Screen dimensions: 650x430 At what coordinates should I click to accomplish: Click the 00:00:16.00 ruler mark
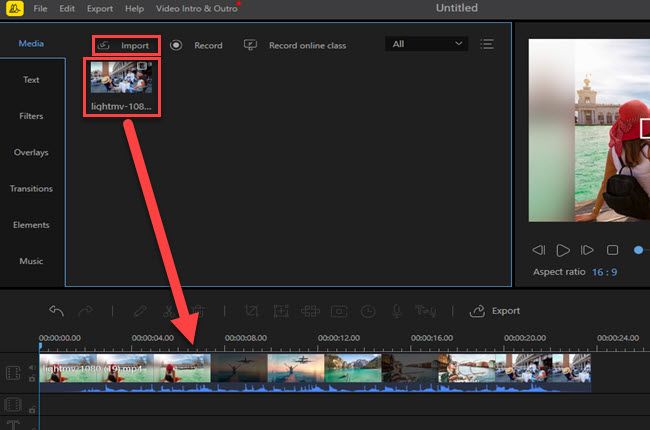(432, 338)
